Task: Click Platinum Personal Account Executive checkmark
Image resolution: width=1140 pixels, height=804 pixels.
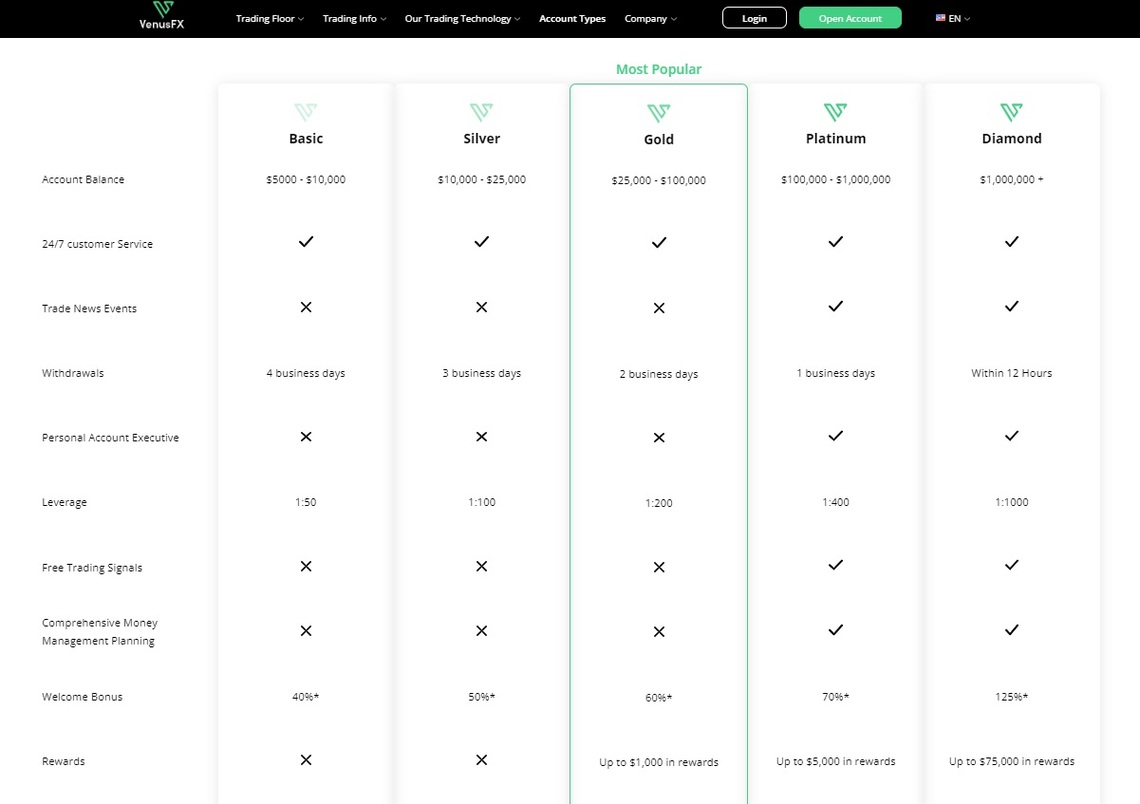Action: (x=835, y=435)
